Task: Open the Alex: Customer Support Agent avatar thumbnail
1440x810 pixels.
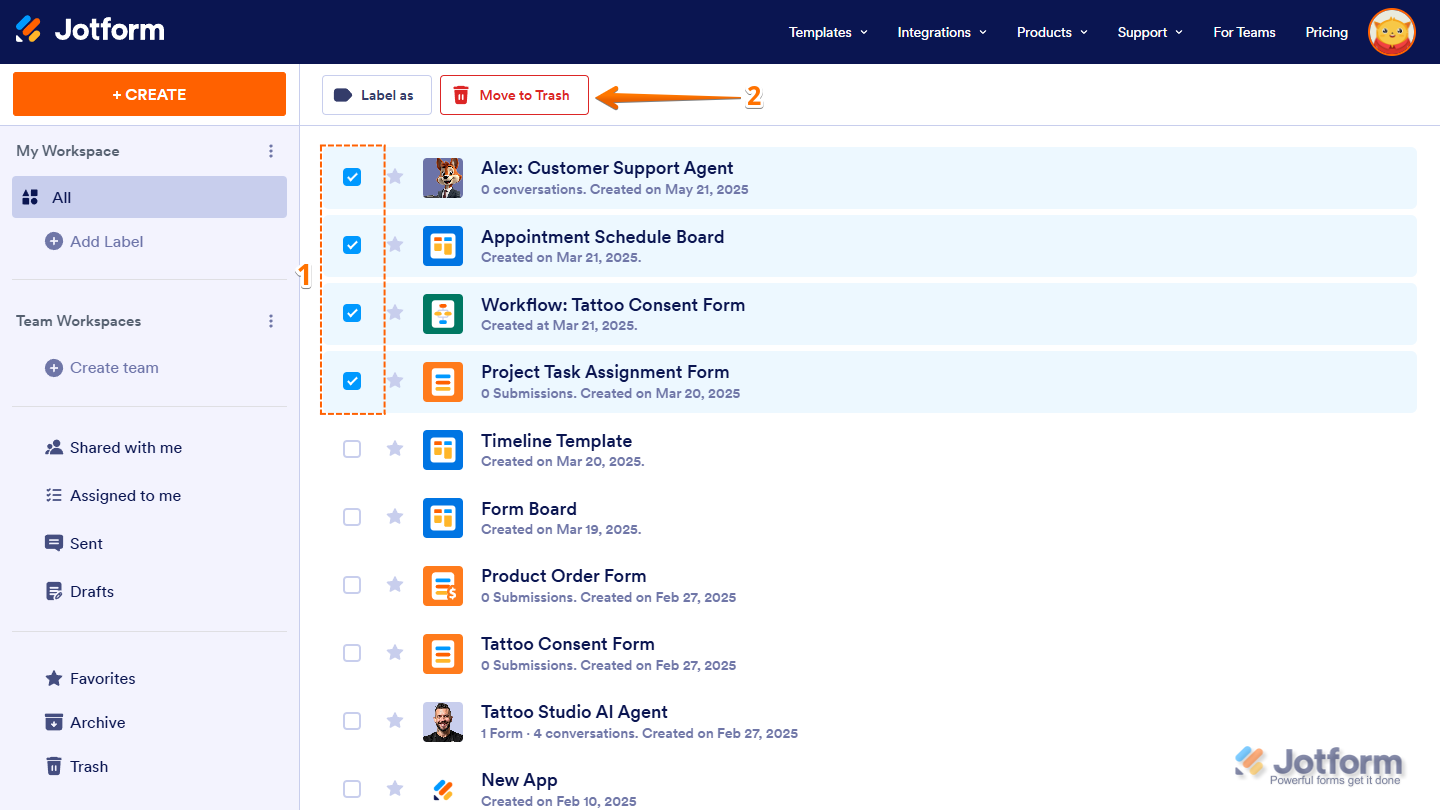Action: (x=443, y=176)
